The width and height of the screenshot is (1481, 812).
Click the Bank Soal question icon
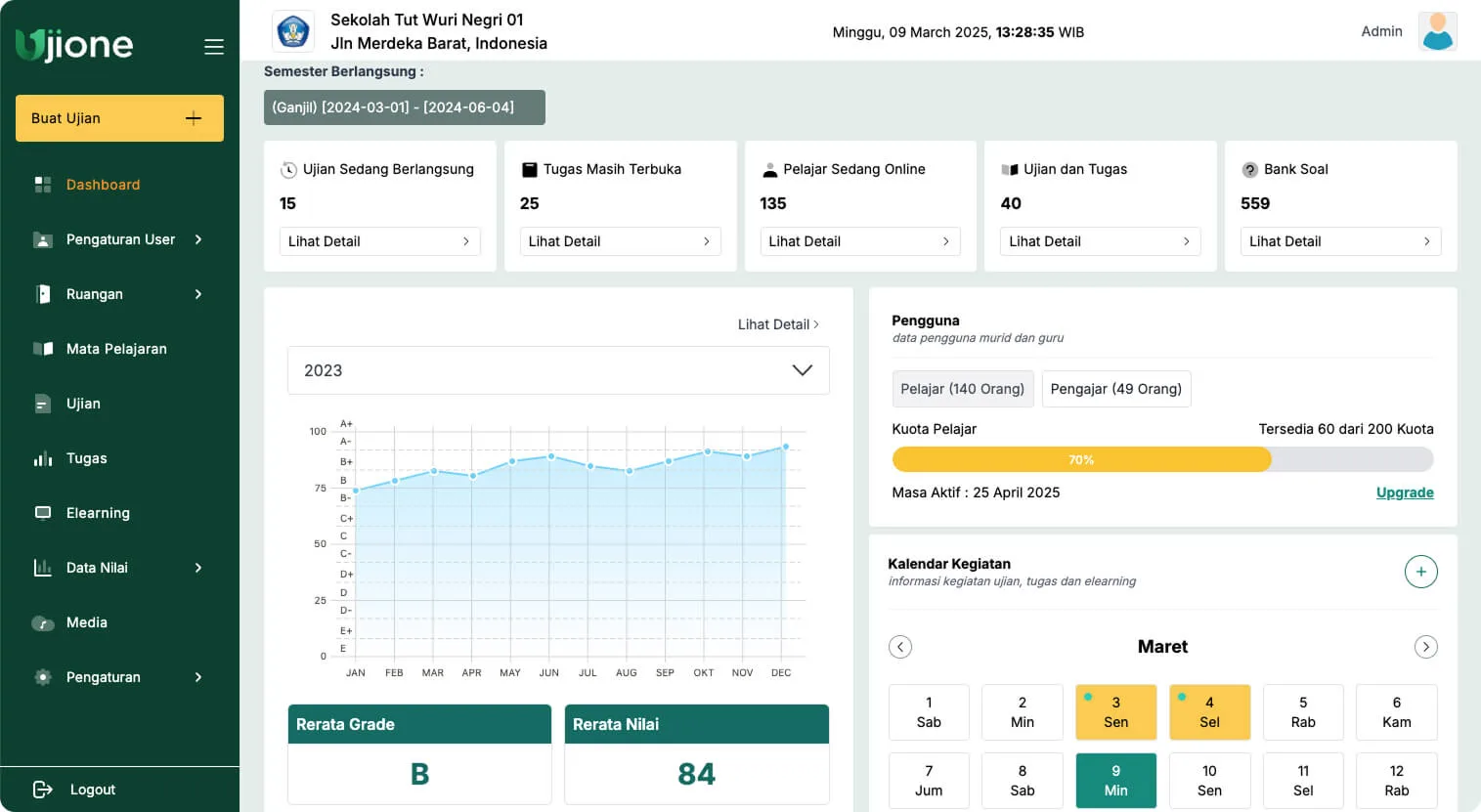pos(1249,170)
